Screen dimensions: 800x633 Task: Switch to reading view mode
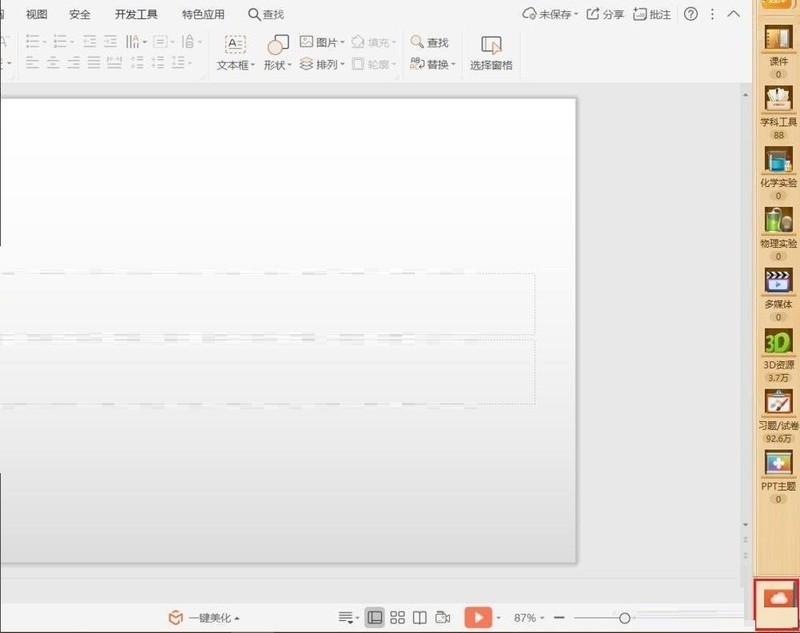tap(420, 617)
